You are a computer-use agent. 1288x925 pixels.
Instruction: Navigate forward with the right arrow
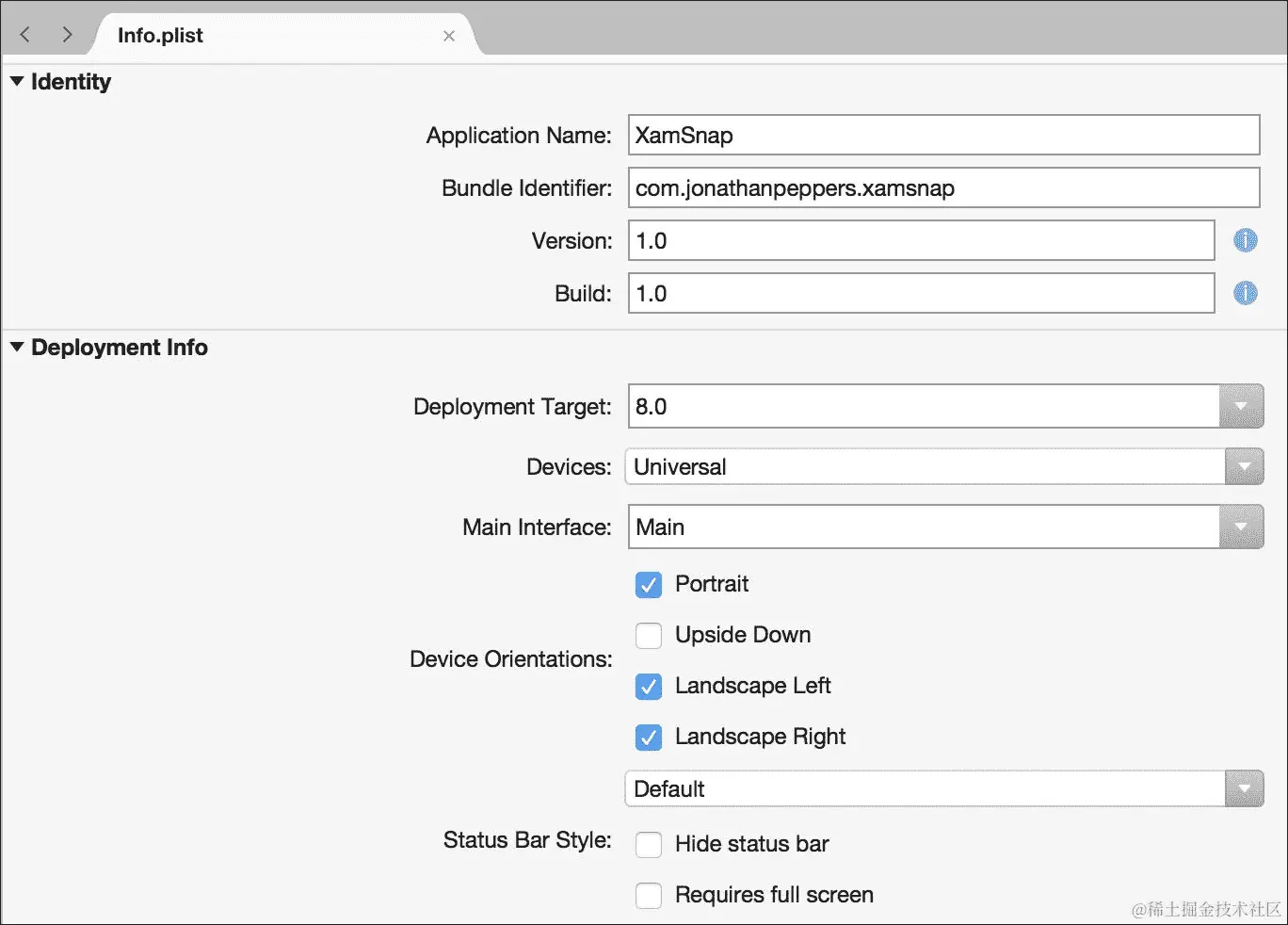tap(67, 35)
